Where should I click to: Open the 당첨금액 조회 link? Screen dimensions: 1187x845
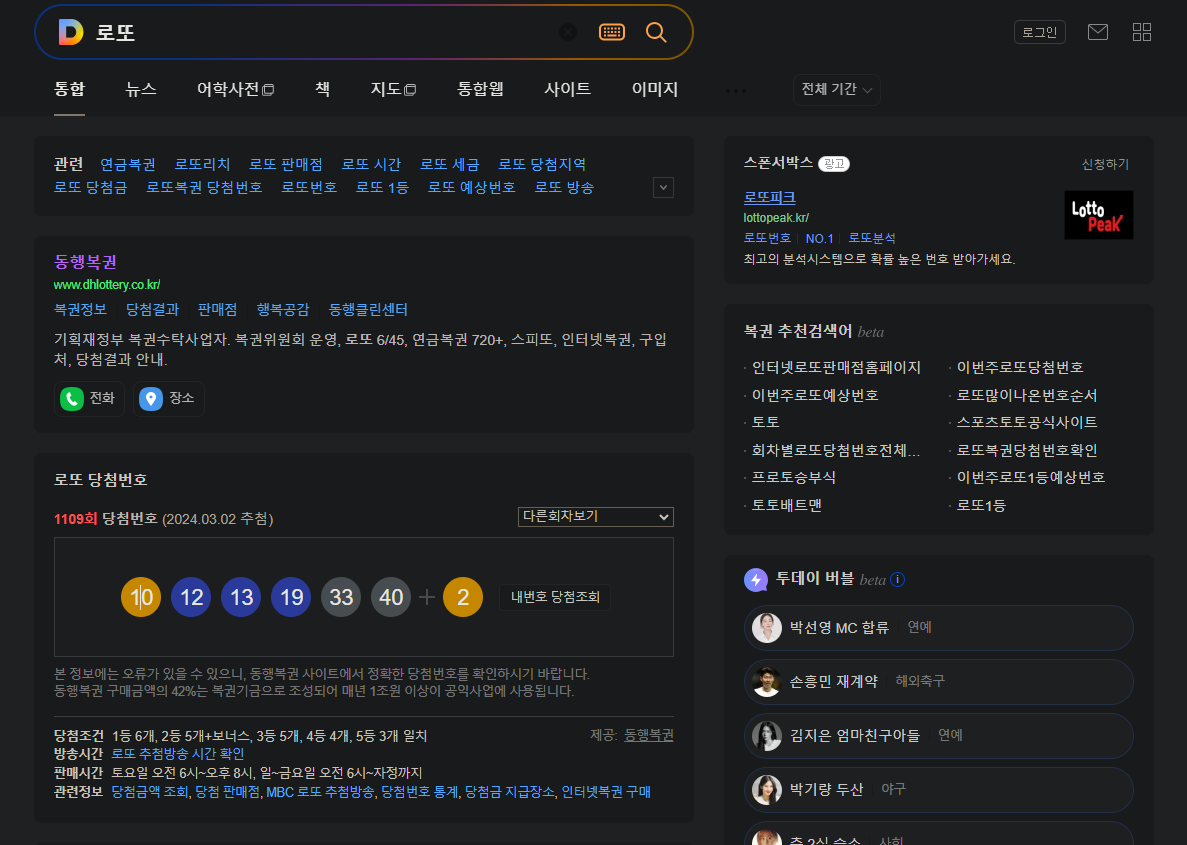(x=149, y=793)
